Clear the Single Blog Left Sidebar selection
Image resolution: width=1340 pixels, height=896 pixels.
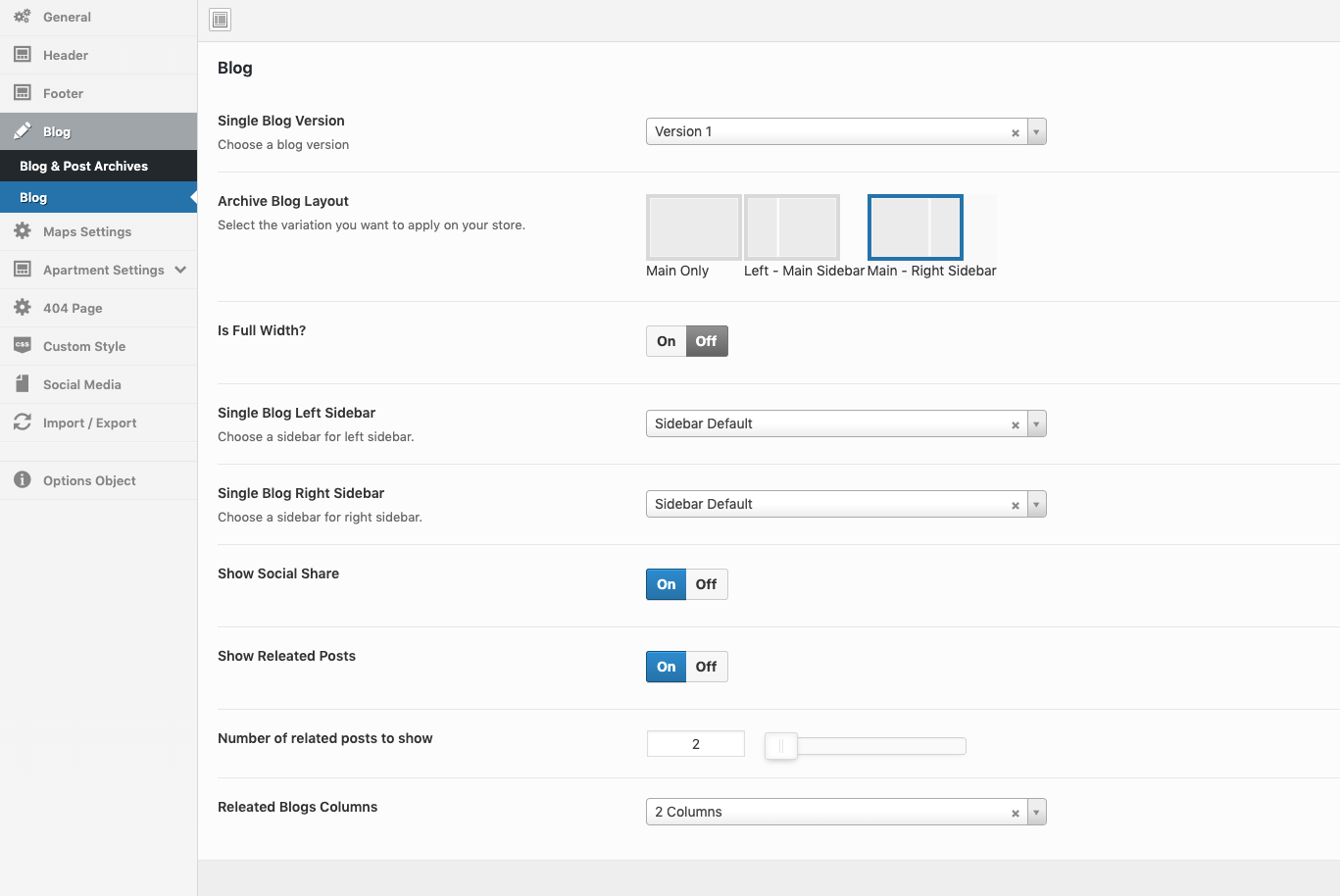pyautogui.click(x=1016, y=424)
